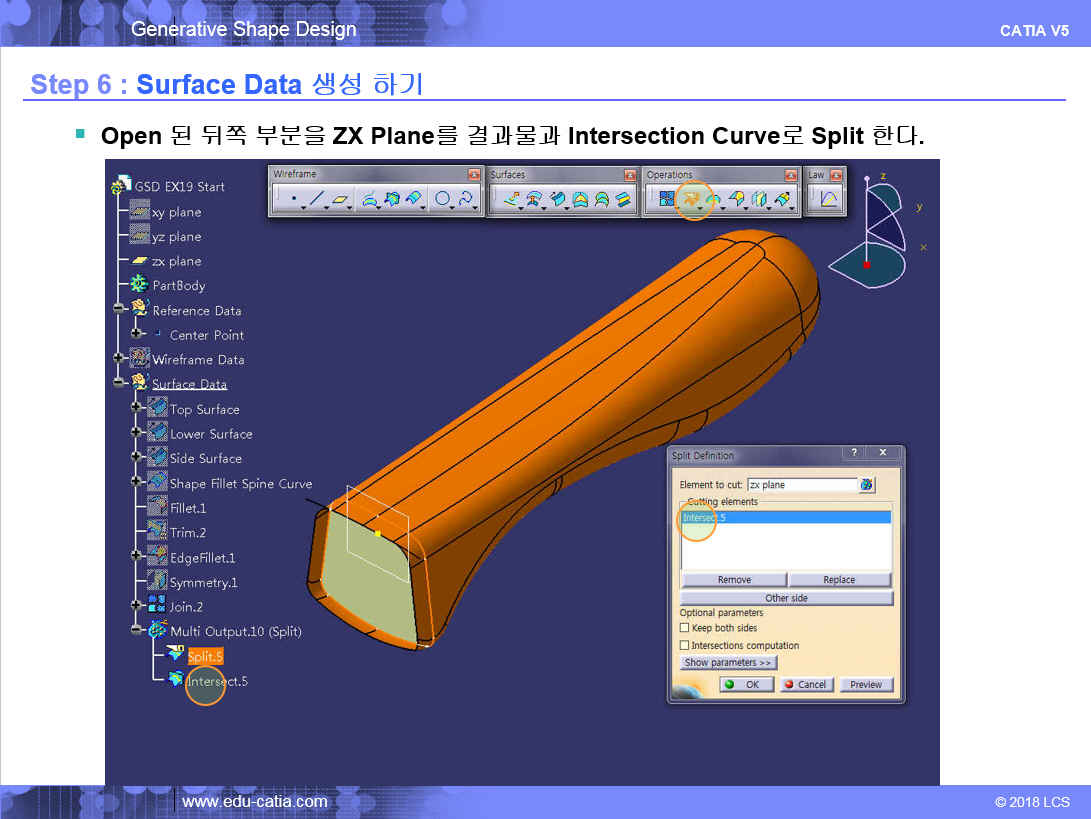
Task: Click the Circle tool in Wireframe toolbar
Action: pyautogui.click(x=442, y=199)
